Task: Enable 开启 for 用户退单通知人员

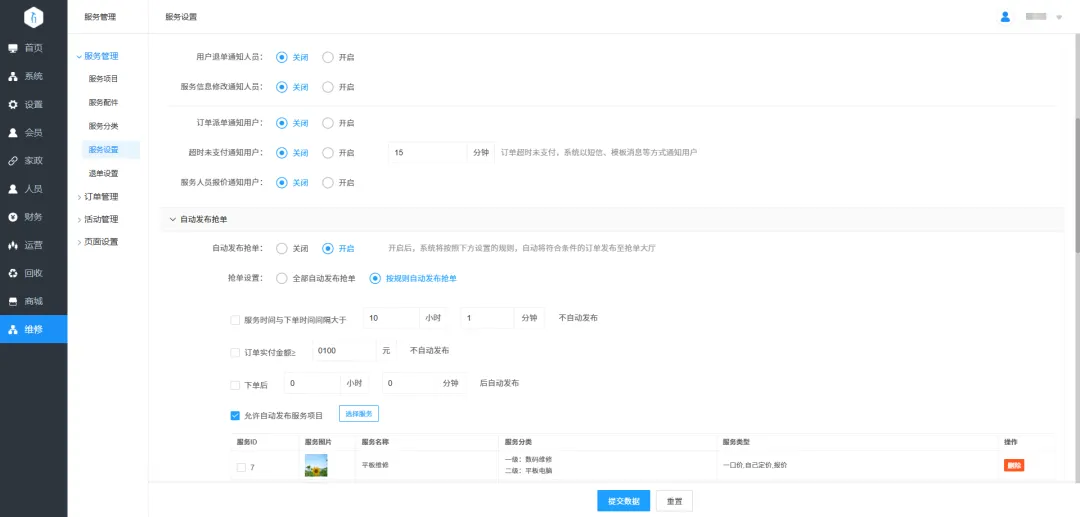Action: tap(328, 57)
